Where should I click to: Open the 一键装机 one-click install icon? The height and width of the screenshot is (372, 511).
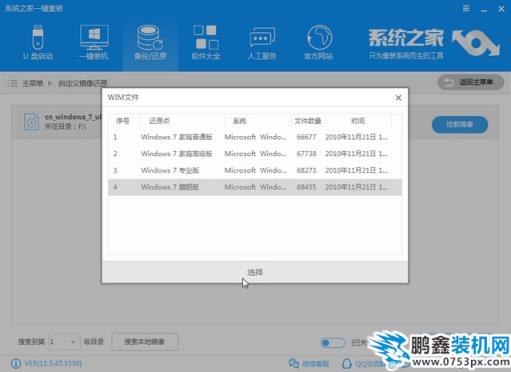tap(94, 42)
